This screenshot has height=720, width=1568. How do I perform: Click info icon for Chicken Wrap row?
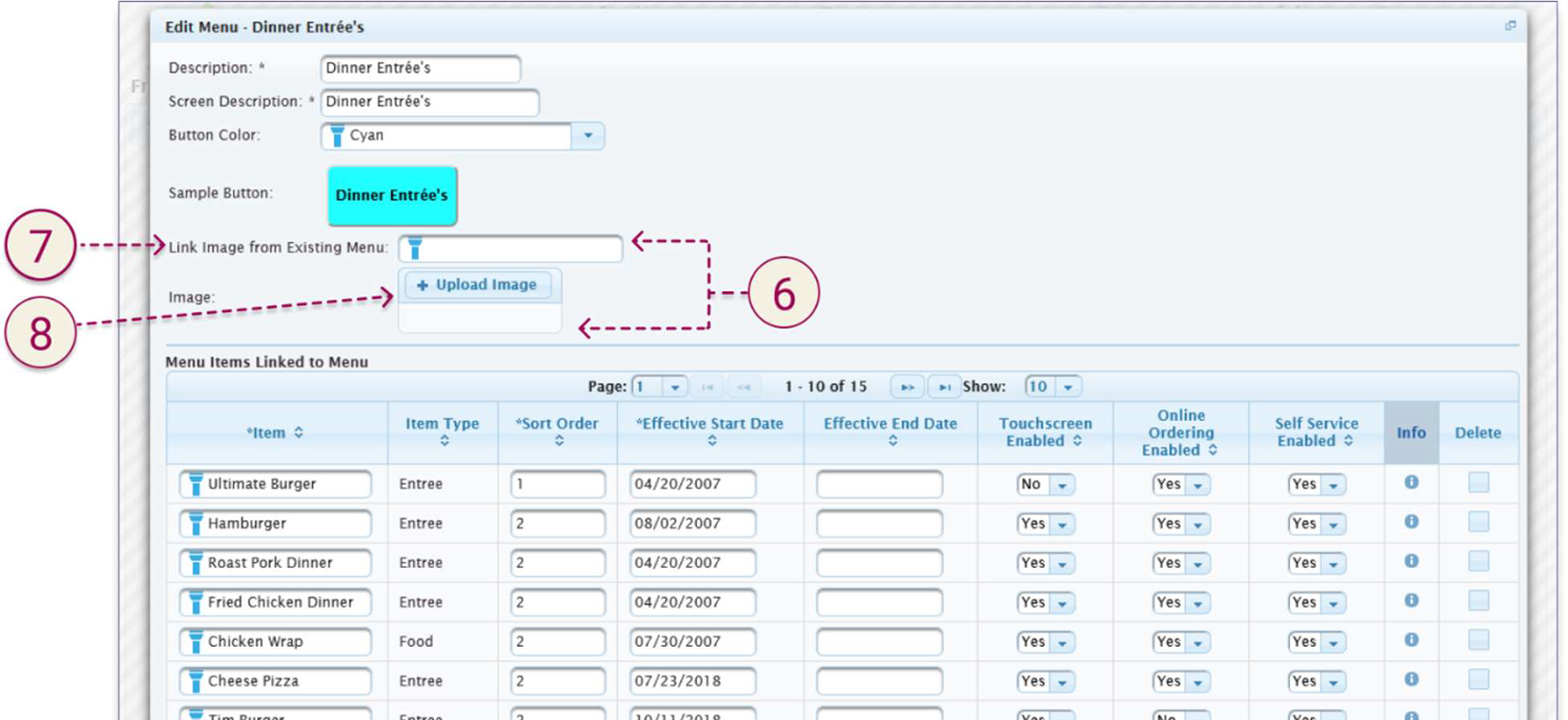pyautogui.click(x=1411, y=640)
